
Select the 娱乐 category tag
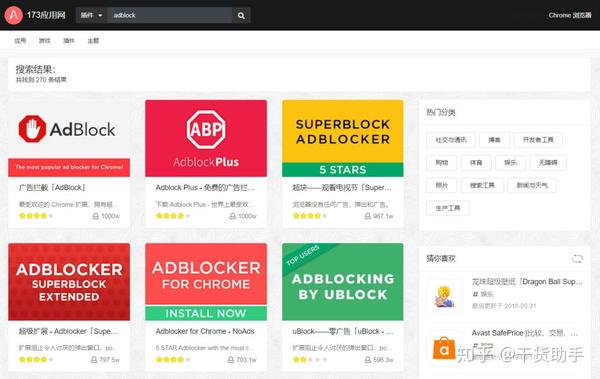click(x=510, y=163)
